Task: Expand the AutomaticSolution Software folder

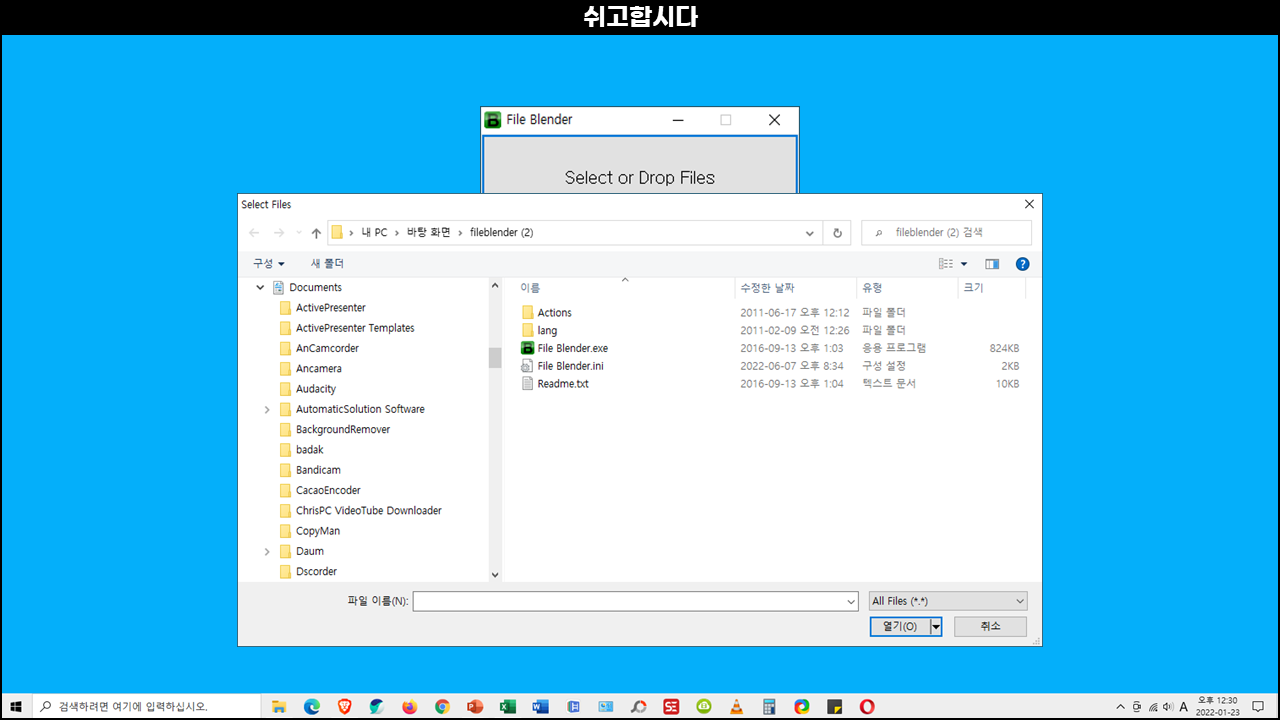Action: (267, 410)
